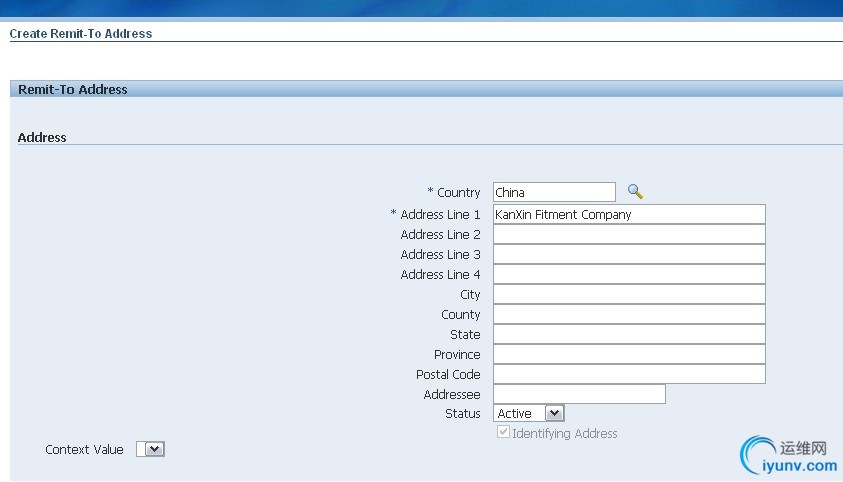Focus the Addressee text field
843x482 pixels.
579,394
